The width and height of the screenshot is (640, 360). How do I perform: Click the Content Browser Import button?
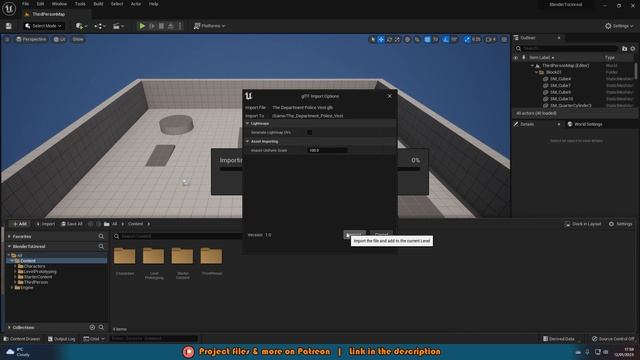(45, 224)
